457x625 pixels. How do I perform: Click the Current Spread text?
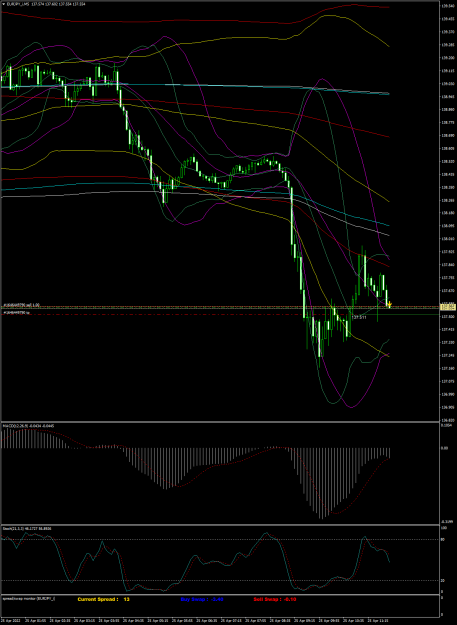pyautogui.click(x=98, y=599)
